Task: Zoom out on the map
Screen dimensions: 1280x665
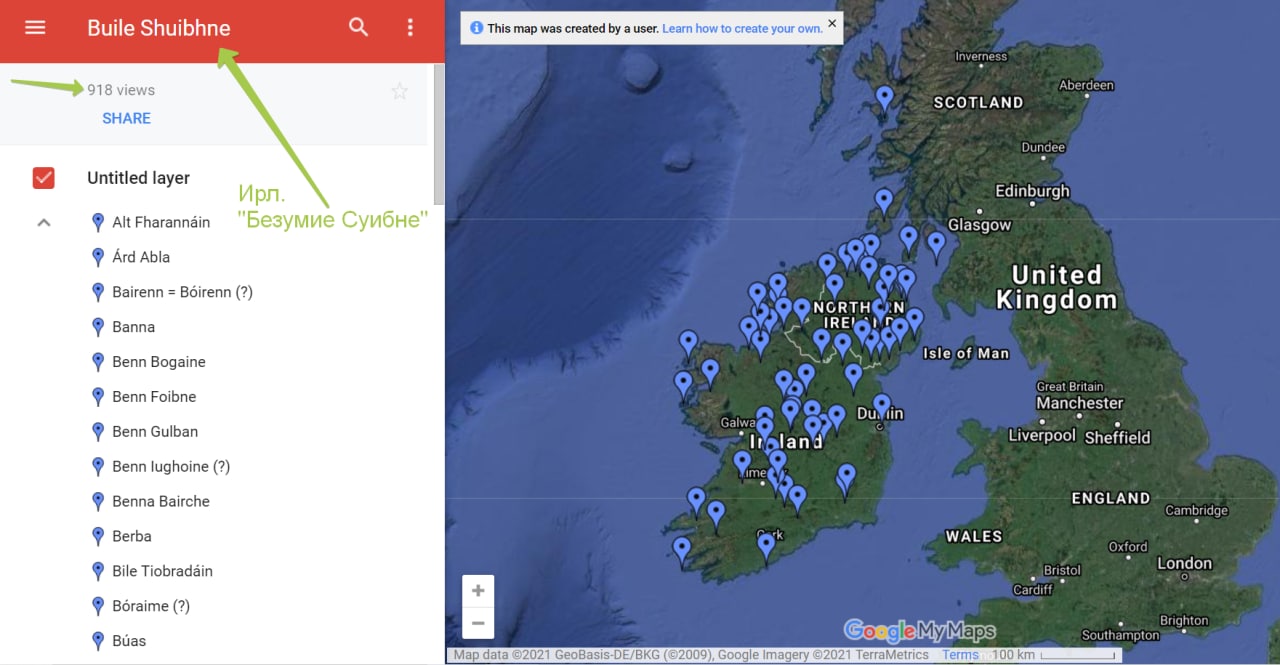Action: 478,623
